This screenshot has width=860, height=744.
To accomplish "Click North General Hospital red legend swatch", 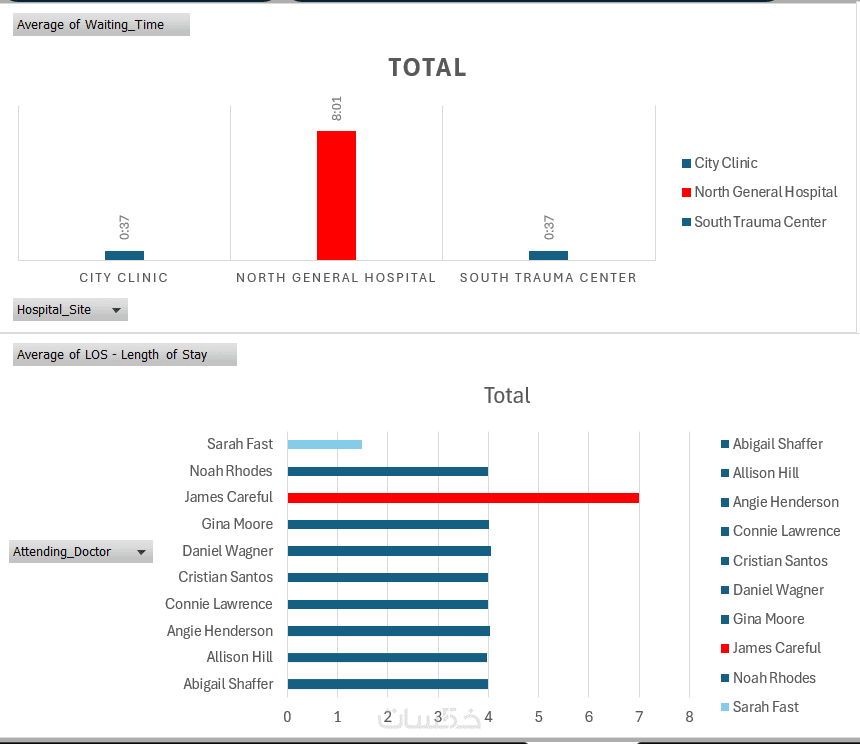I will click(686, 192).
